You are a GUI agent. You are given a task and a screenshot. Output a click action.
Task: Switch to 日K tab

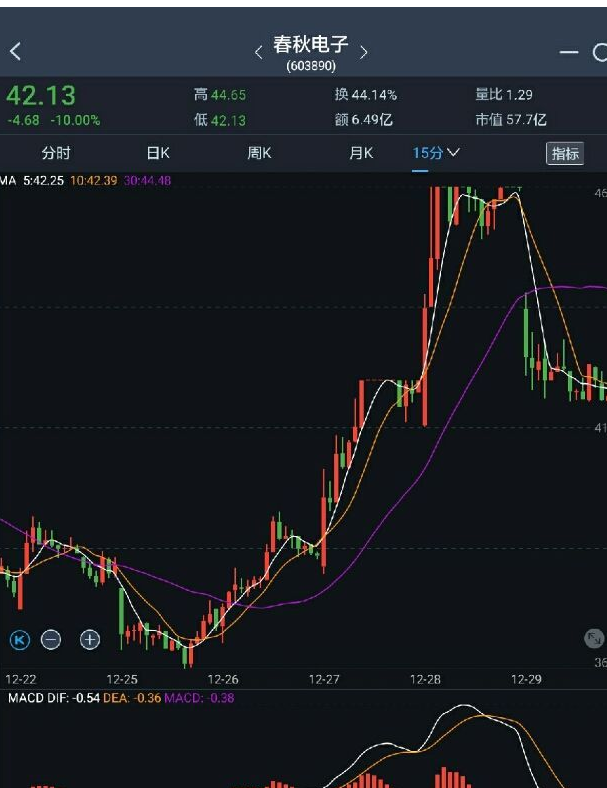click(x=158, y=153)
